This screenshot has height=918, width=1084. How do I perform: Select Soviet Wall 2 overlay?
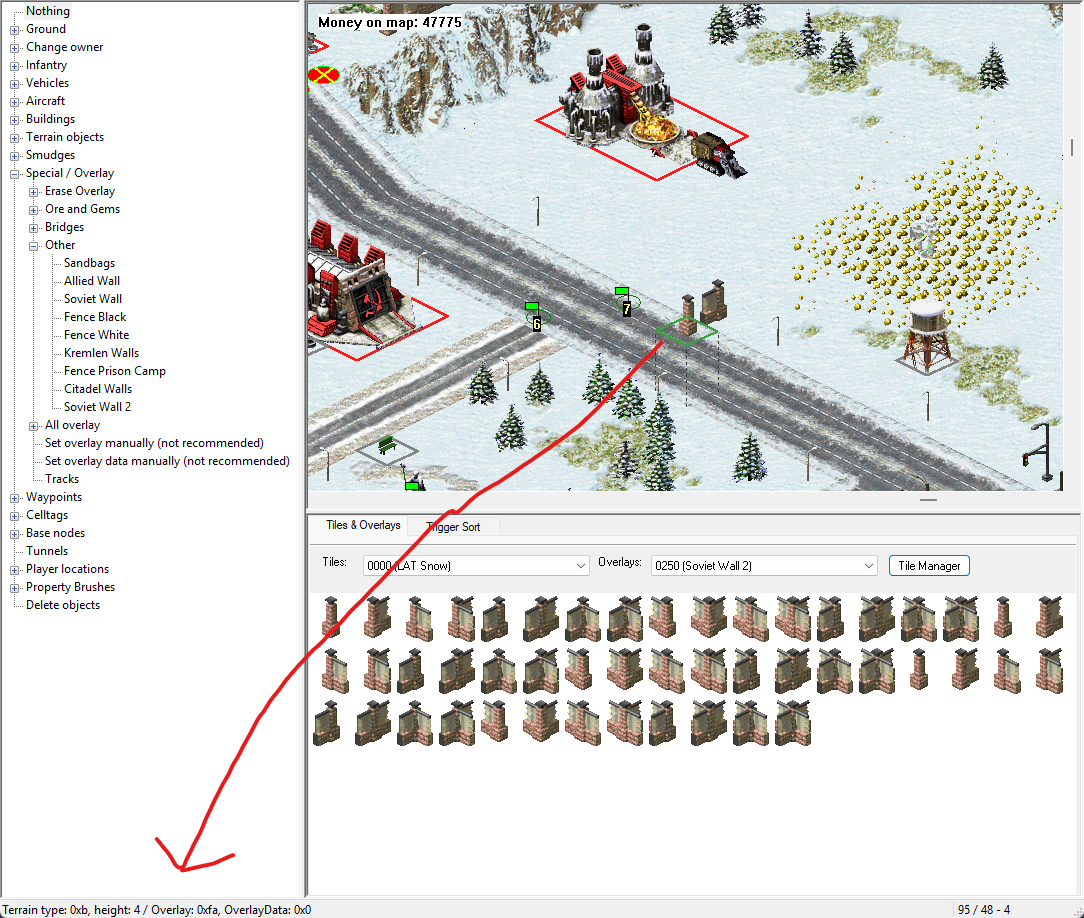[97, 406]
